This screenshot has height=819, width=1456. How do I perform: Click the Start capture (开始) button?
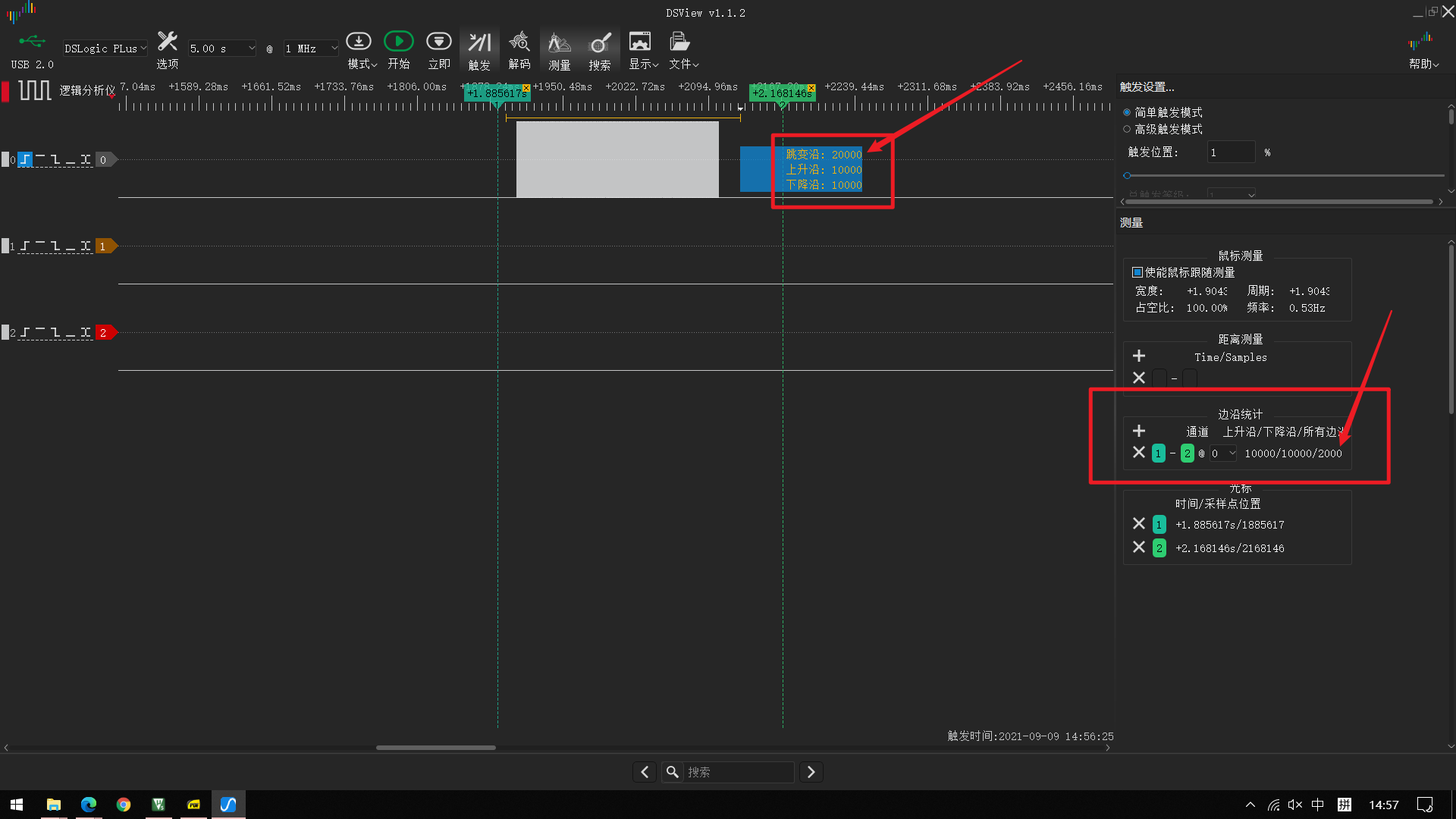click(x=398, y=42)
